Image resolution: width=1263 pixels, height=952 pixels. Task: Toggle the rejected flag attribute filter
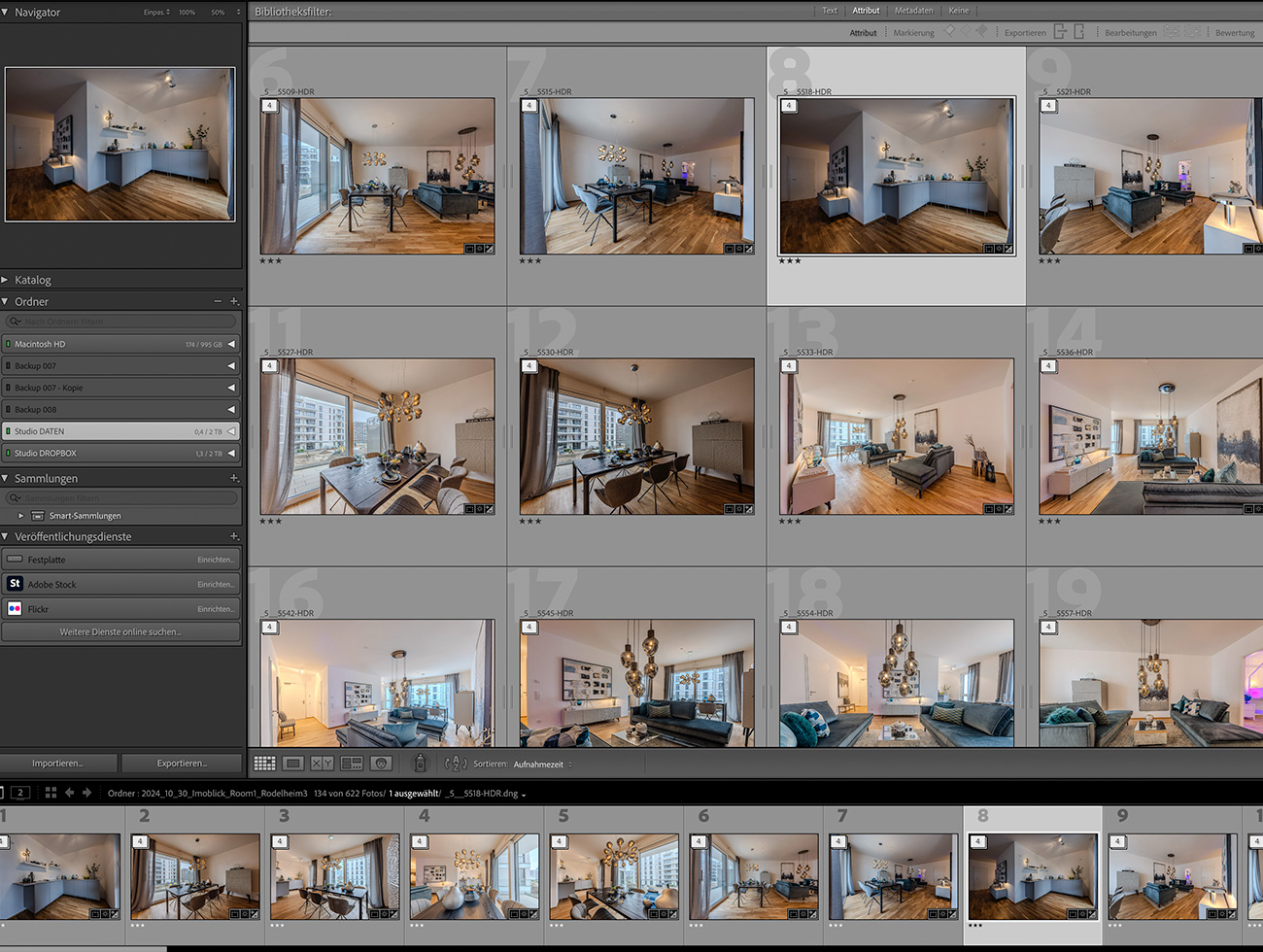coord(980,31)
